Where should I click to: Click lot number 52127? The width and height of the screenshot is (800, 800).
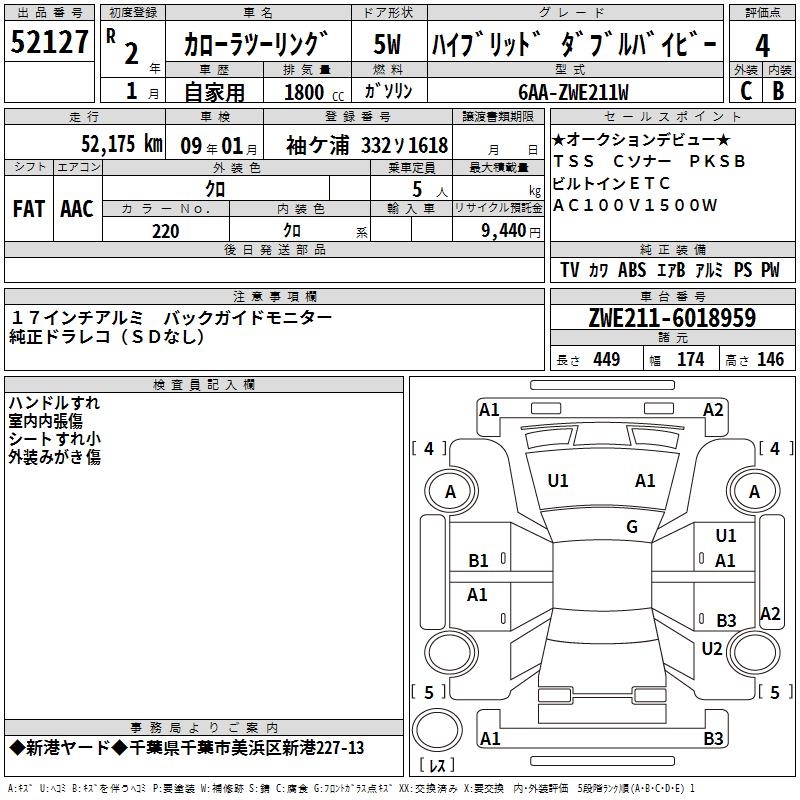pos(49,42)
